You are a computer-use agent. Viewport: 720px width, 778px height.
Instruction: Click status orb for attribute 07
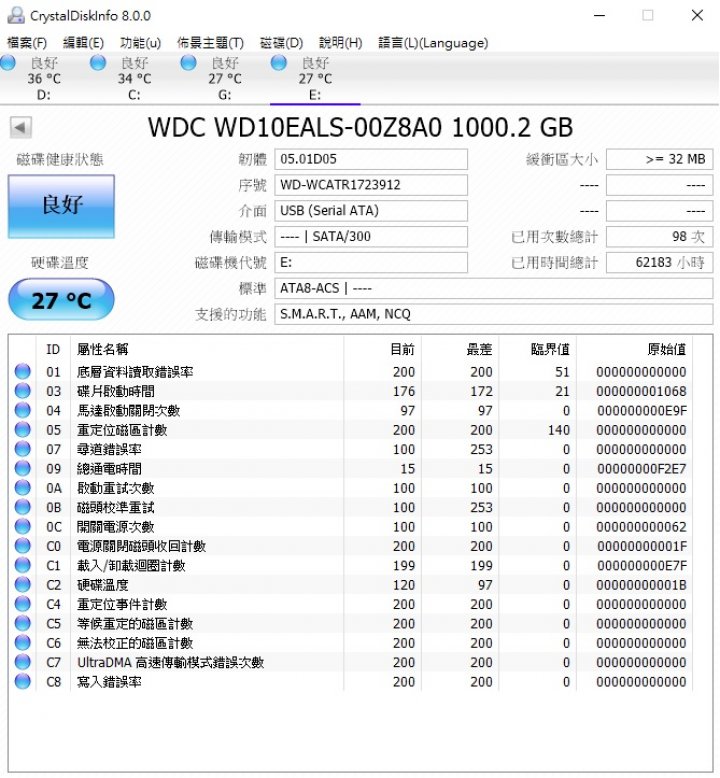click(x=22, y=449)
